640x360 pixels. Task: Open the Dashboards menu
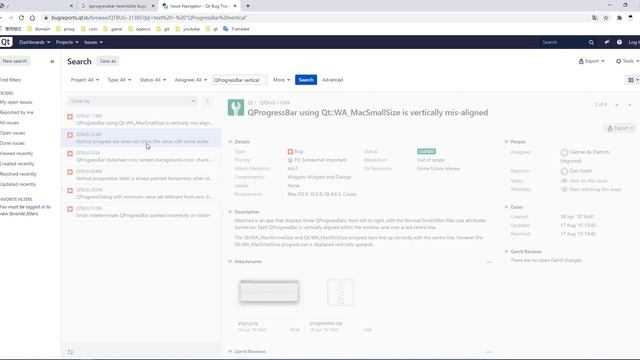click(x=34, y=42)
